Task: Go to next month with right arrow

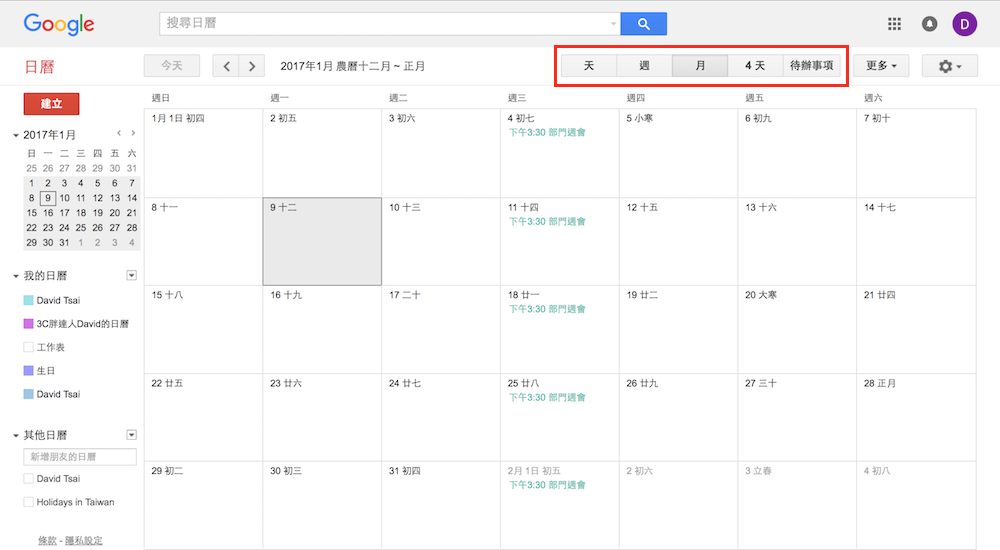Action: (x=252, y=66)
